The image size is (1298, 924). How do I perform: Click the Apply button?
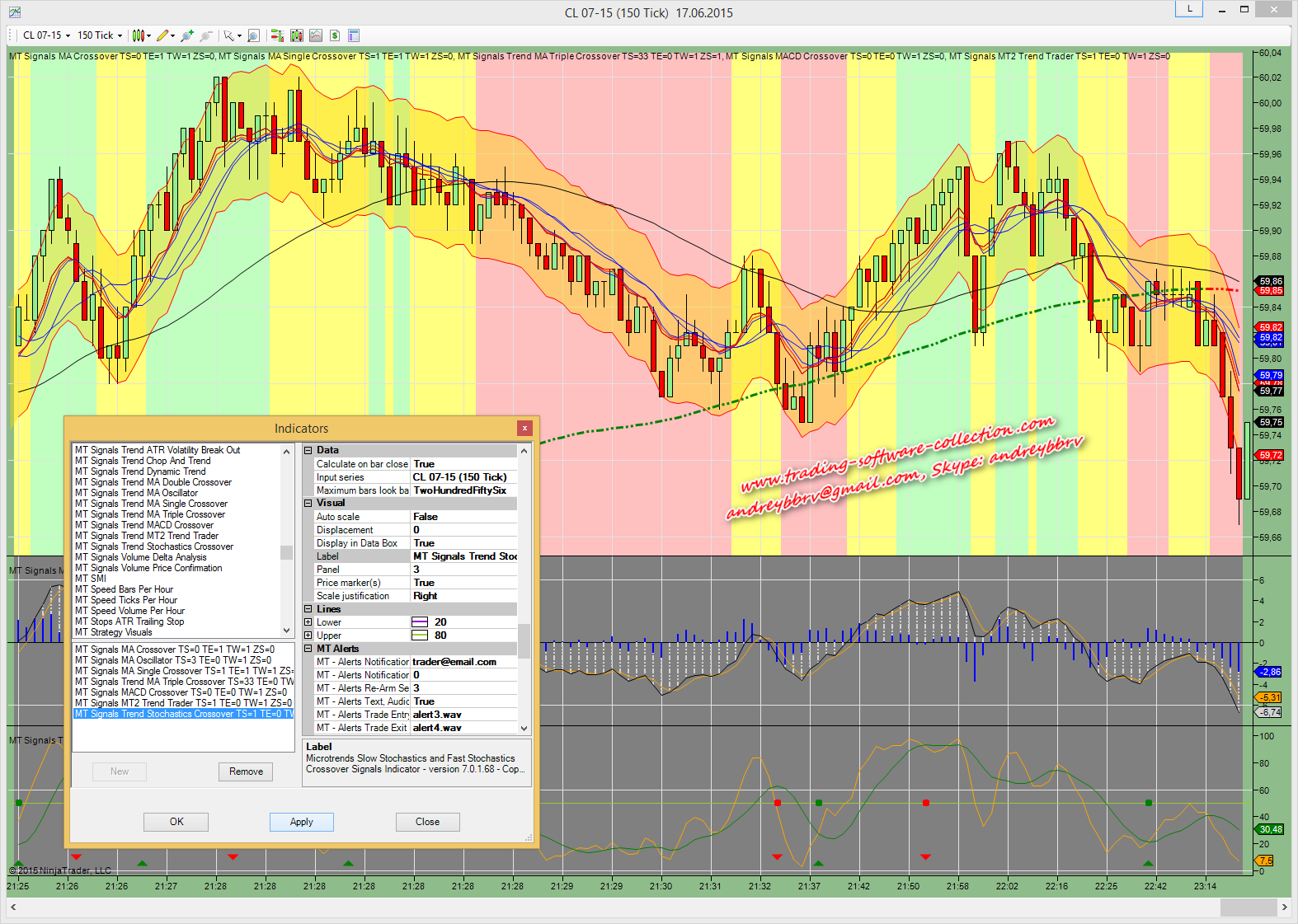(301, 822)
